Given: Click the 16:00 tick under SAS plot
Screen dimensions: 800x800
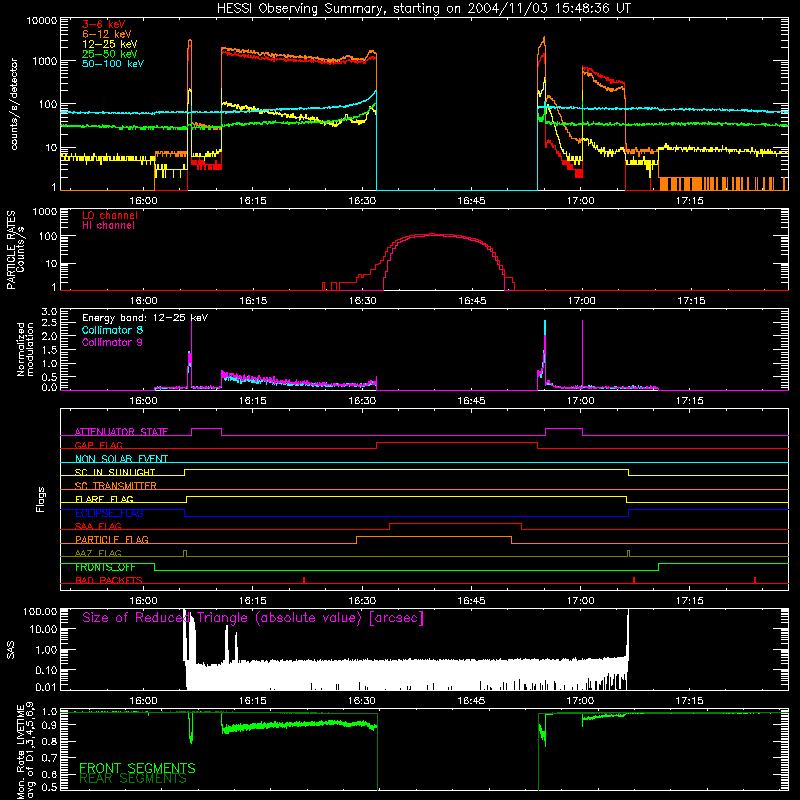Looking at the screenshot, I should coord(143,701).
